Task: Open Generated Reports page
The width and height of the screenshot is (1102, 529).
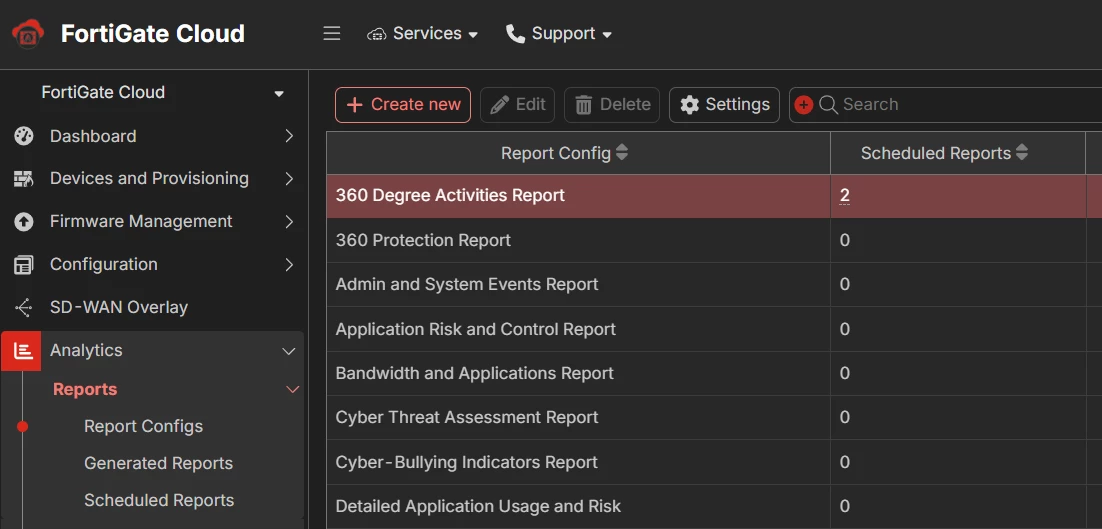Action: [158, 464]
